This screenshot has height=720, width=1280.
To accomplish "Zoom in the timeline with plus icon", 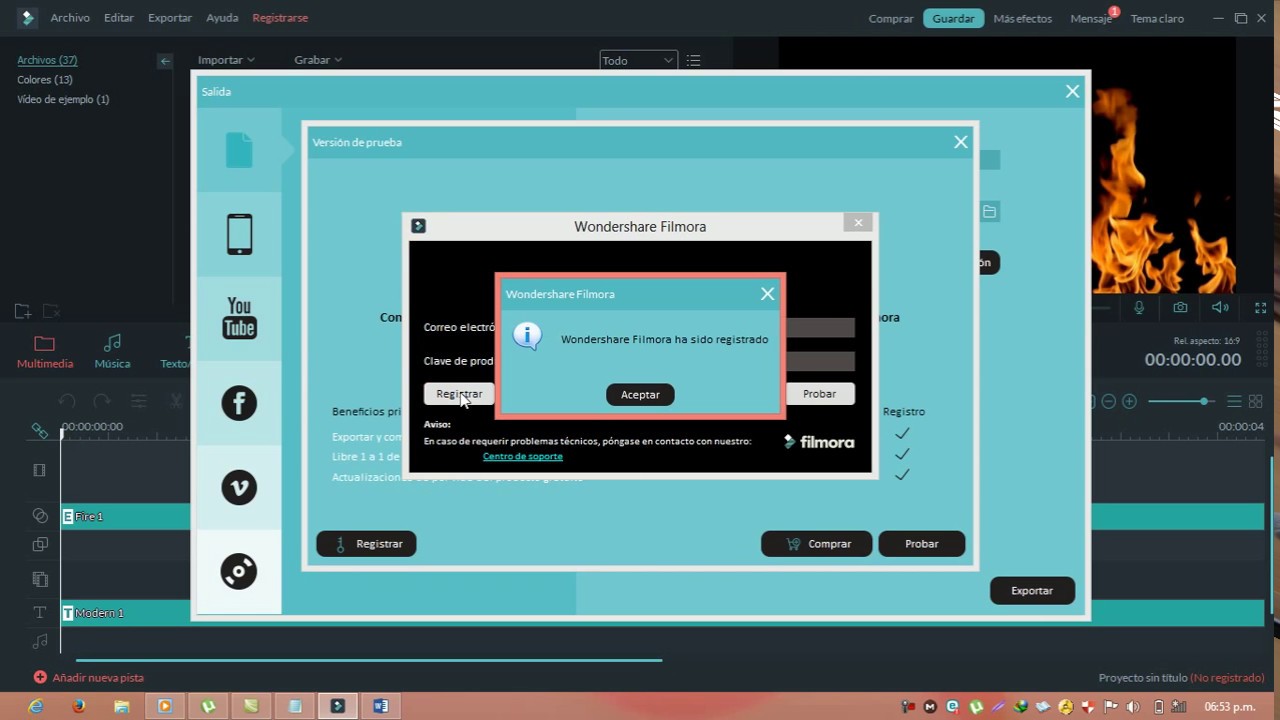I will (x=1130, y=401).
